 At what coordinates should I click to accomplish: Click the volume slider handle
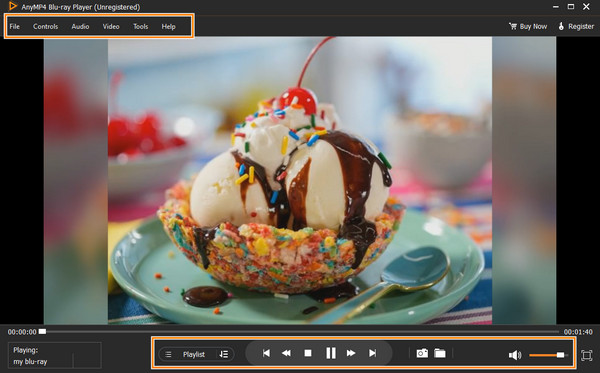(x=560, y=355)
